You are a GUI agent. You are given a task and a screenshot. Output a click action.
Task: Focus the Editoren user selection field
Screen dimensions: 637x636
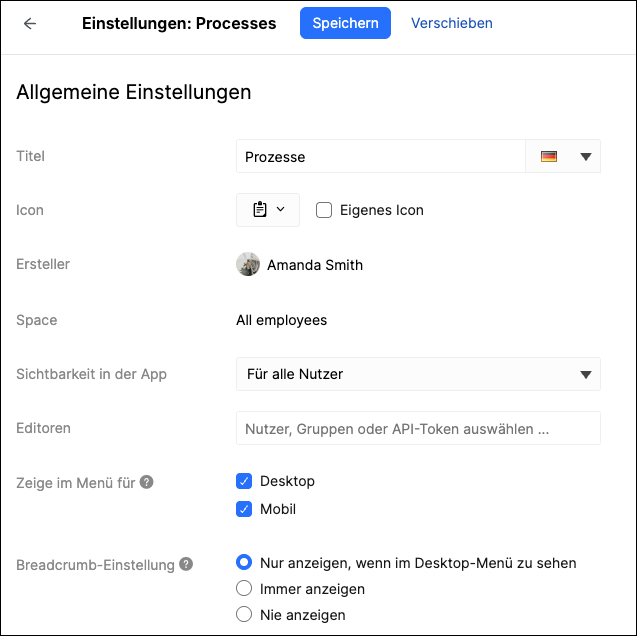pyautogui.click(x=418, y=428)
